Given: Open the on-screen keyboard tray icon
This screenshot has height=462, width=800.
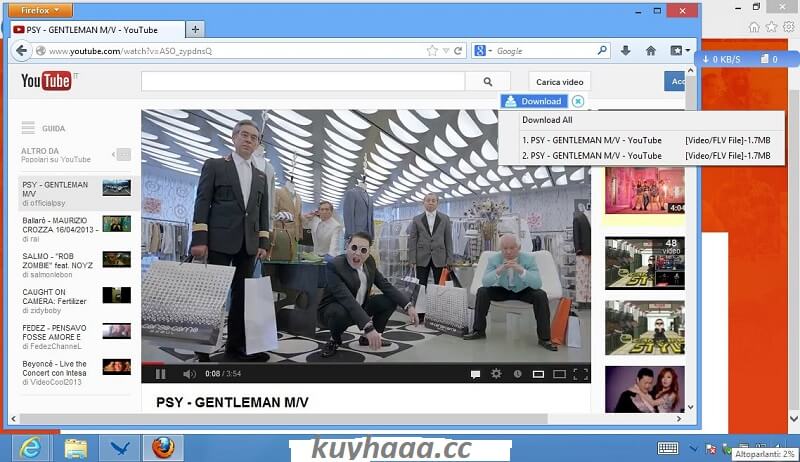Looking at the screenshot, I should point(667,448).
